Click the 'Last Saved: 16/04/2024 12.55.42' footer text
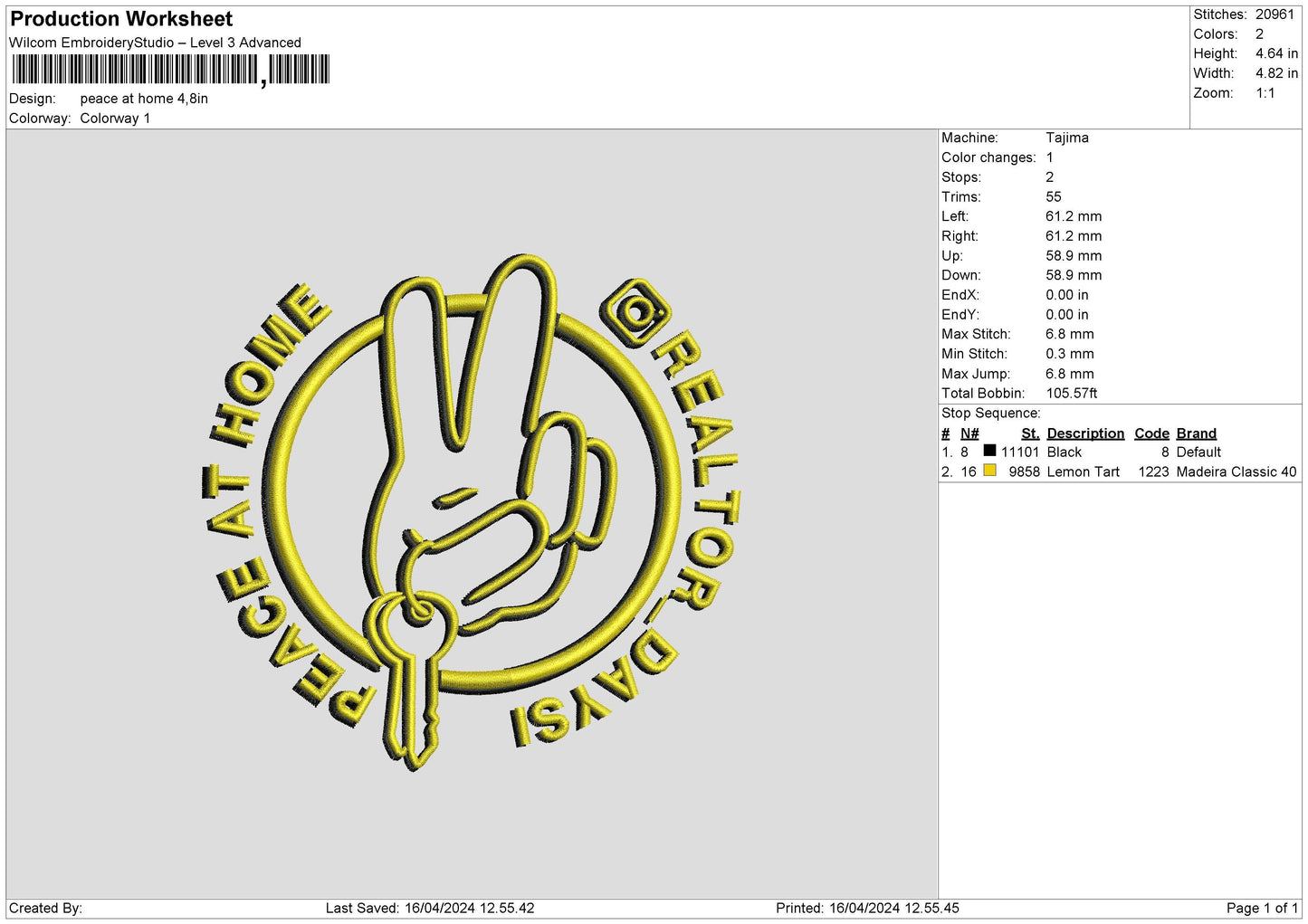 430,909
